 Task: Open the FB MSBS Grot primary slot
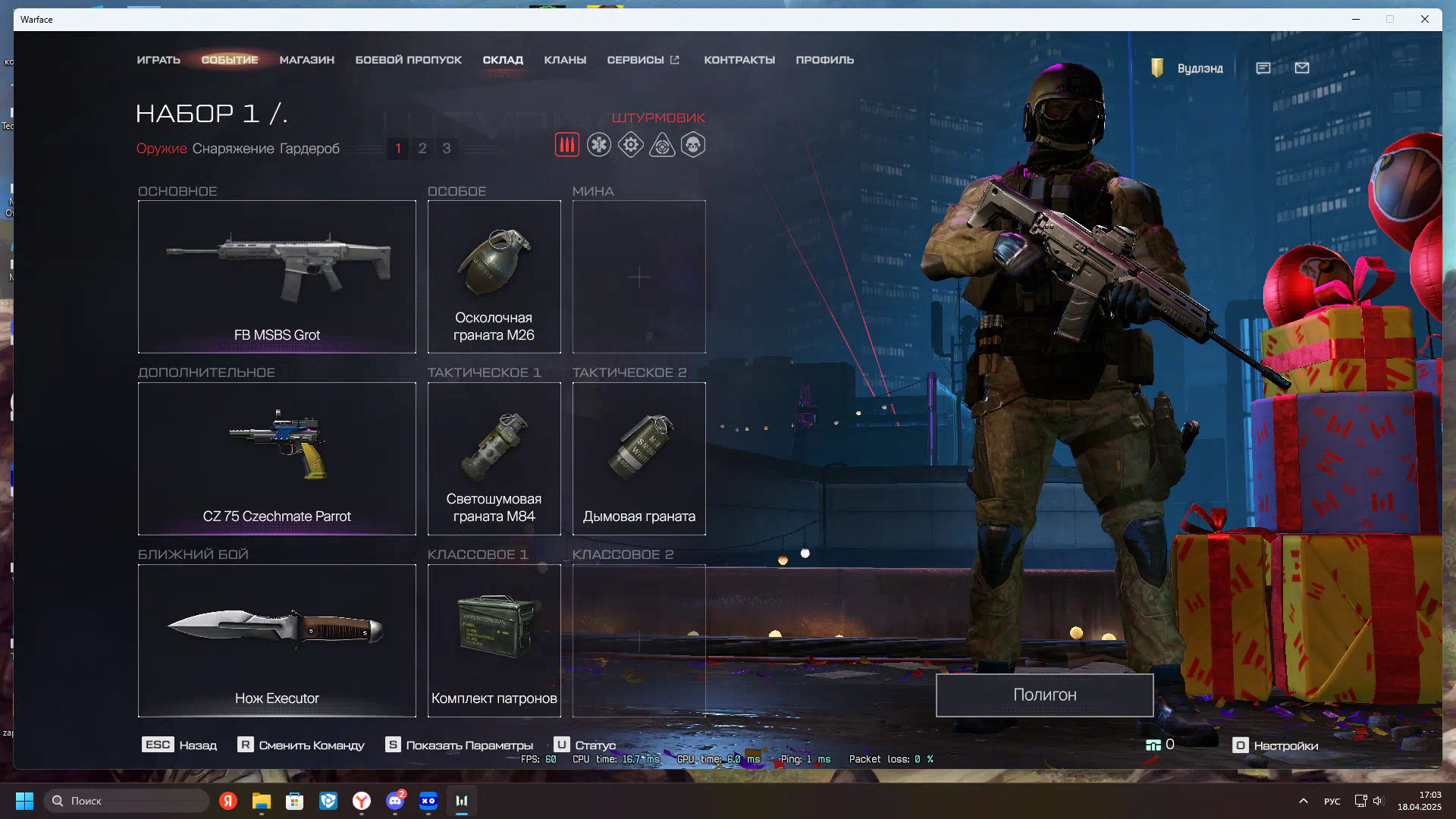(x=277, y=277)
